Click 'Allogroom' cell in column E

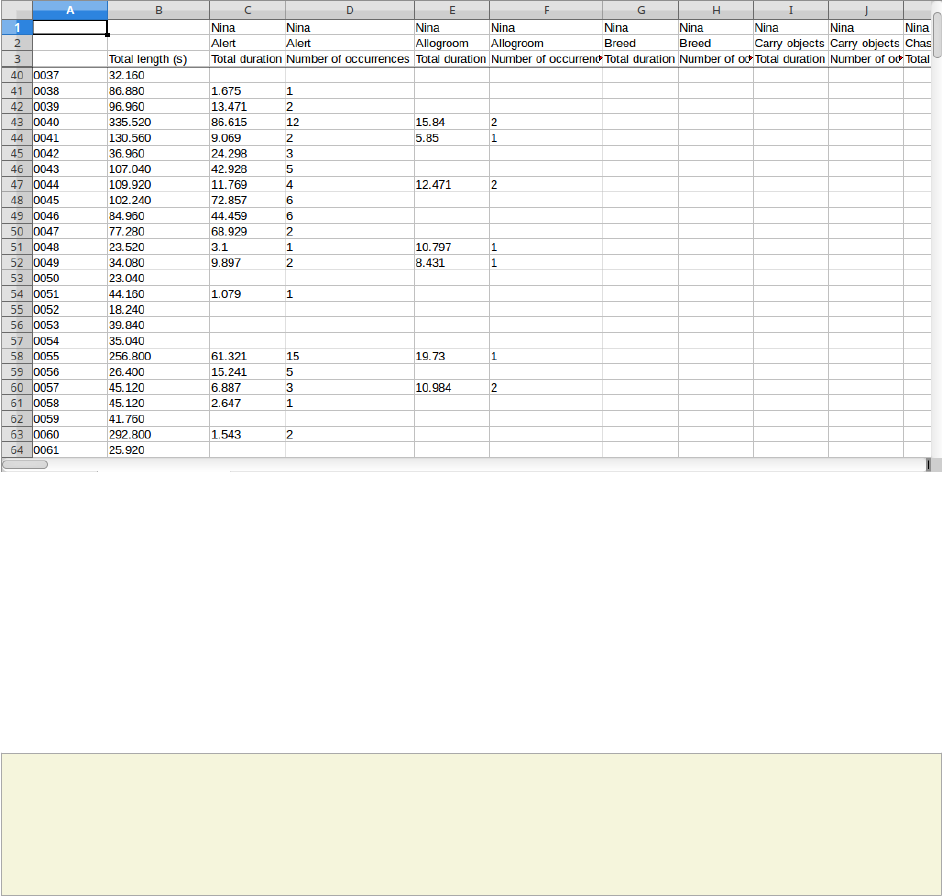point(452,43)
